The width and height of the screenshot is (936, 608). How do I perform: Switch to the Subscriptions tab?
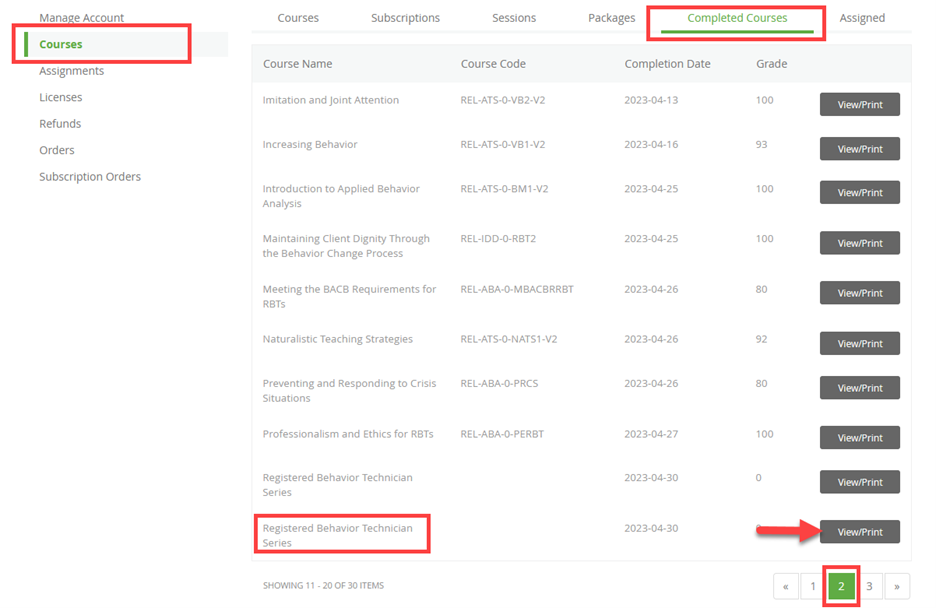click(405, 18)
